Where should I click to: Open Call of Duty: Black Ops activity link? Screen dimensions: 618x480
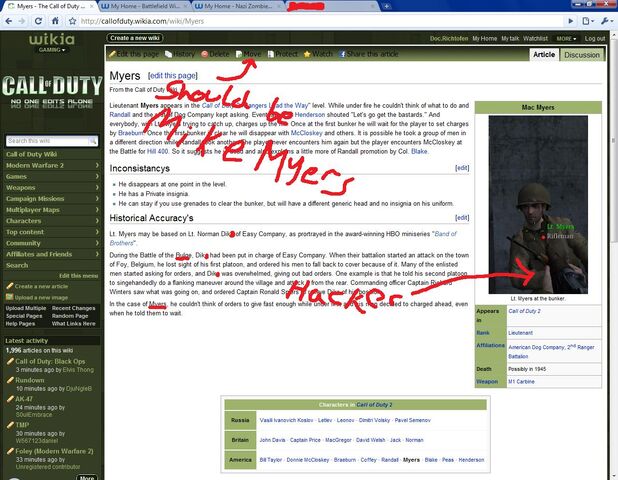[x=50, y=361]
